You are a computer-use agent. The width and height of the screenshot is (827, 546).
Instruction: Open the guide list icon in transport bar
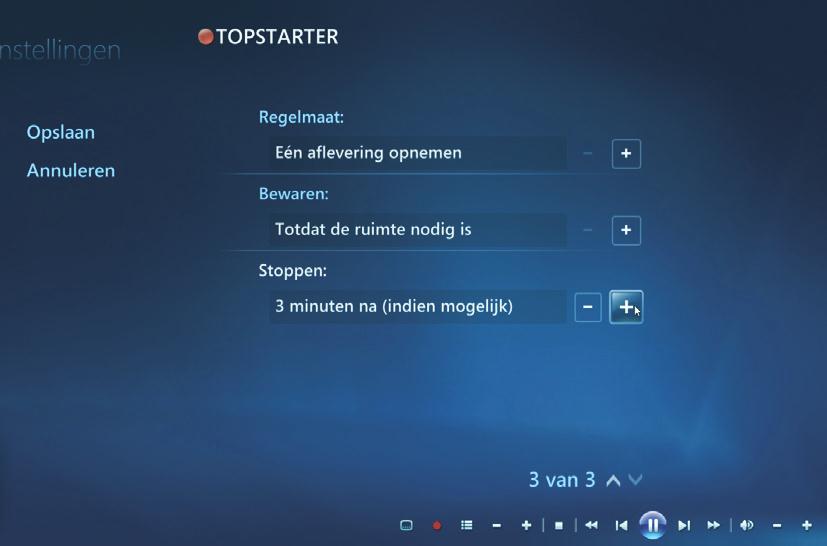[466, 525]
